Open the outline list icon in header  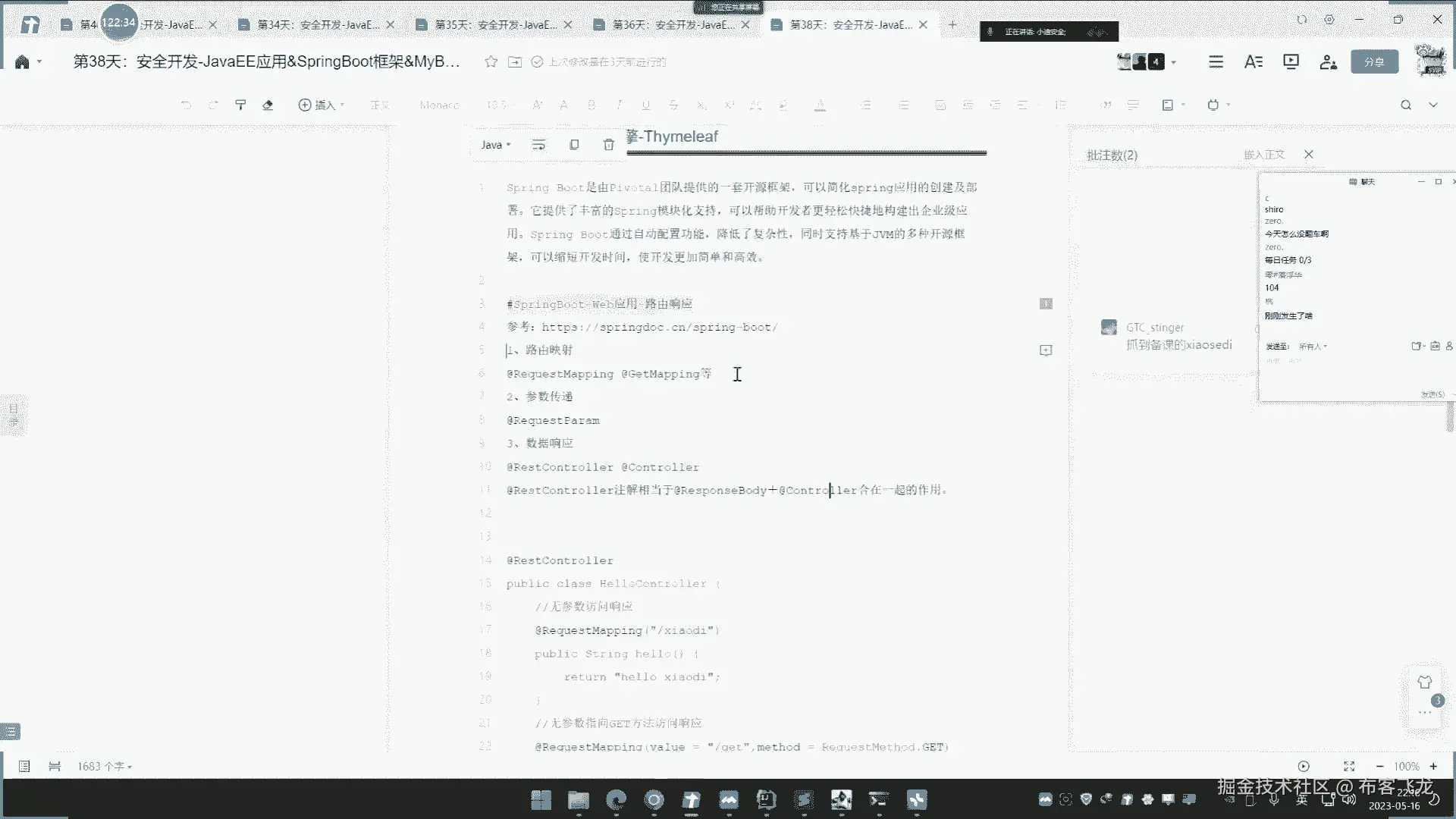coord(1216,62)
